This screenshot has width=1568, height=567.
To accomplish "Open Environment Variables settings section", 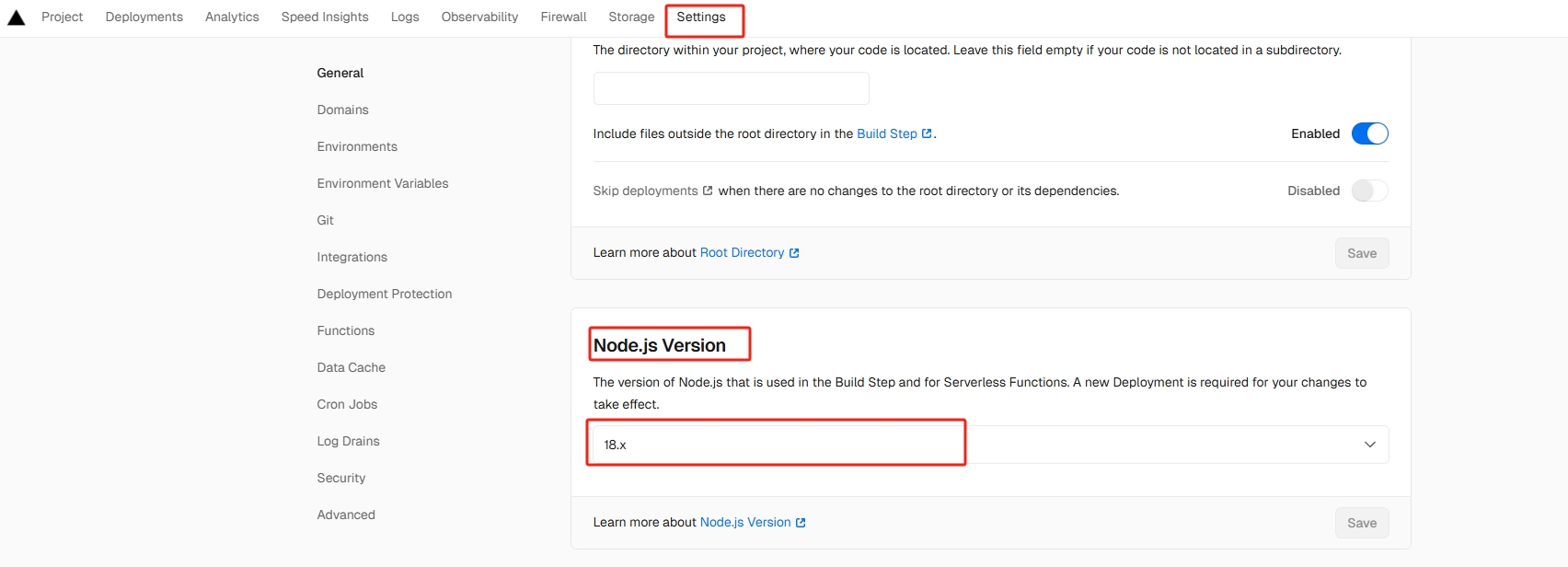I will 383,183.
